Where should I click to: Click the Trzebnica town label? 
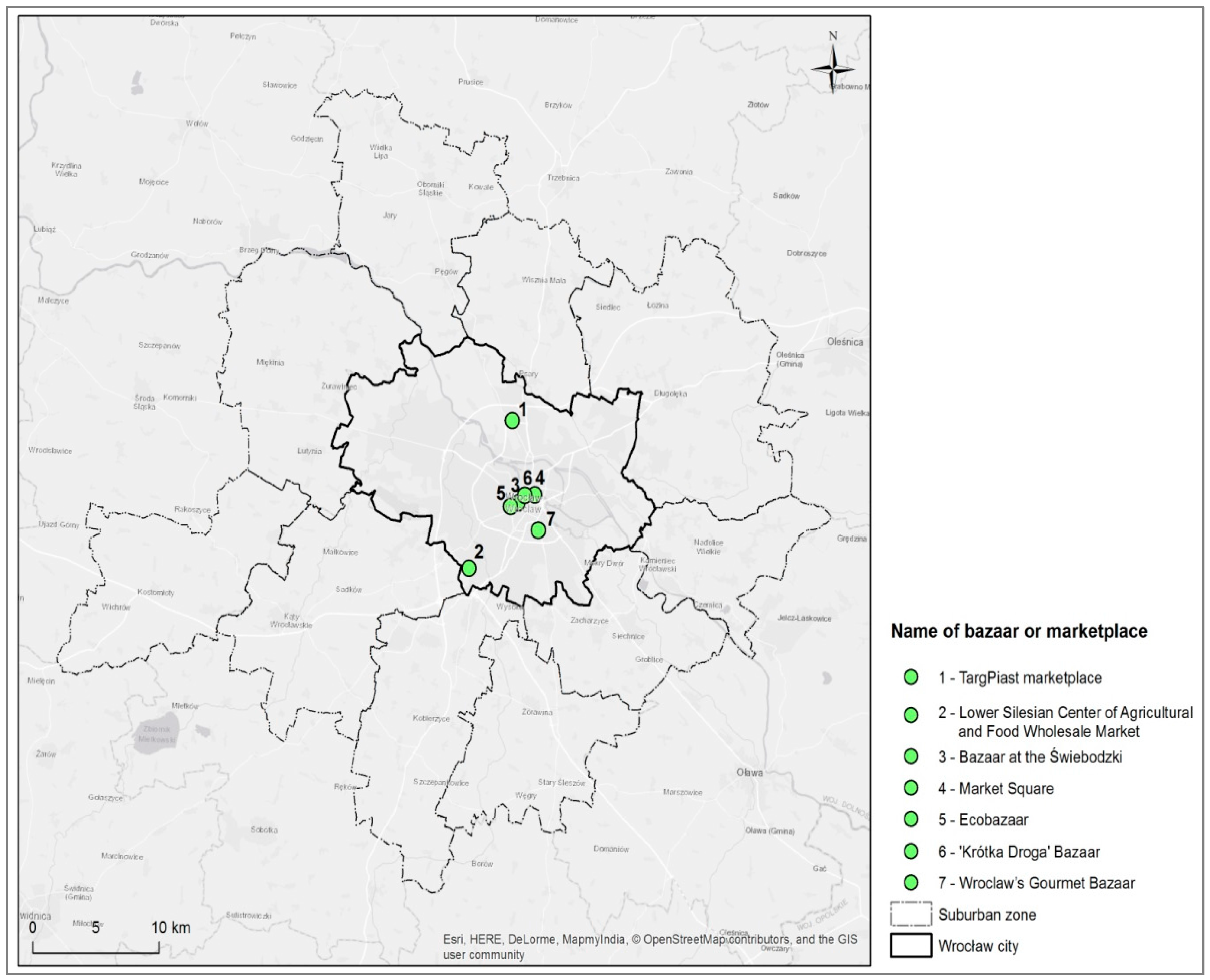click(563, 178)
